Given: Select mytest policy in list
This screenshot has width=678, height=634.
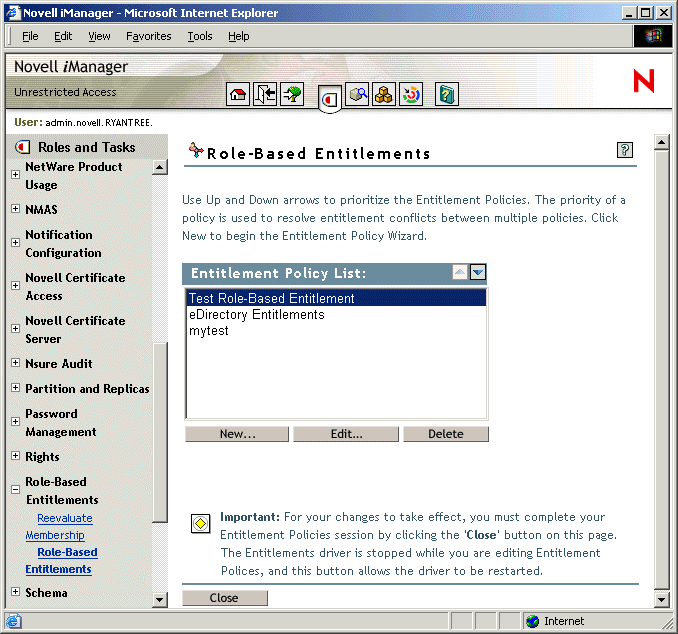Looking at the screenshot, I should 336,330.
